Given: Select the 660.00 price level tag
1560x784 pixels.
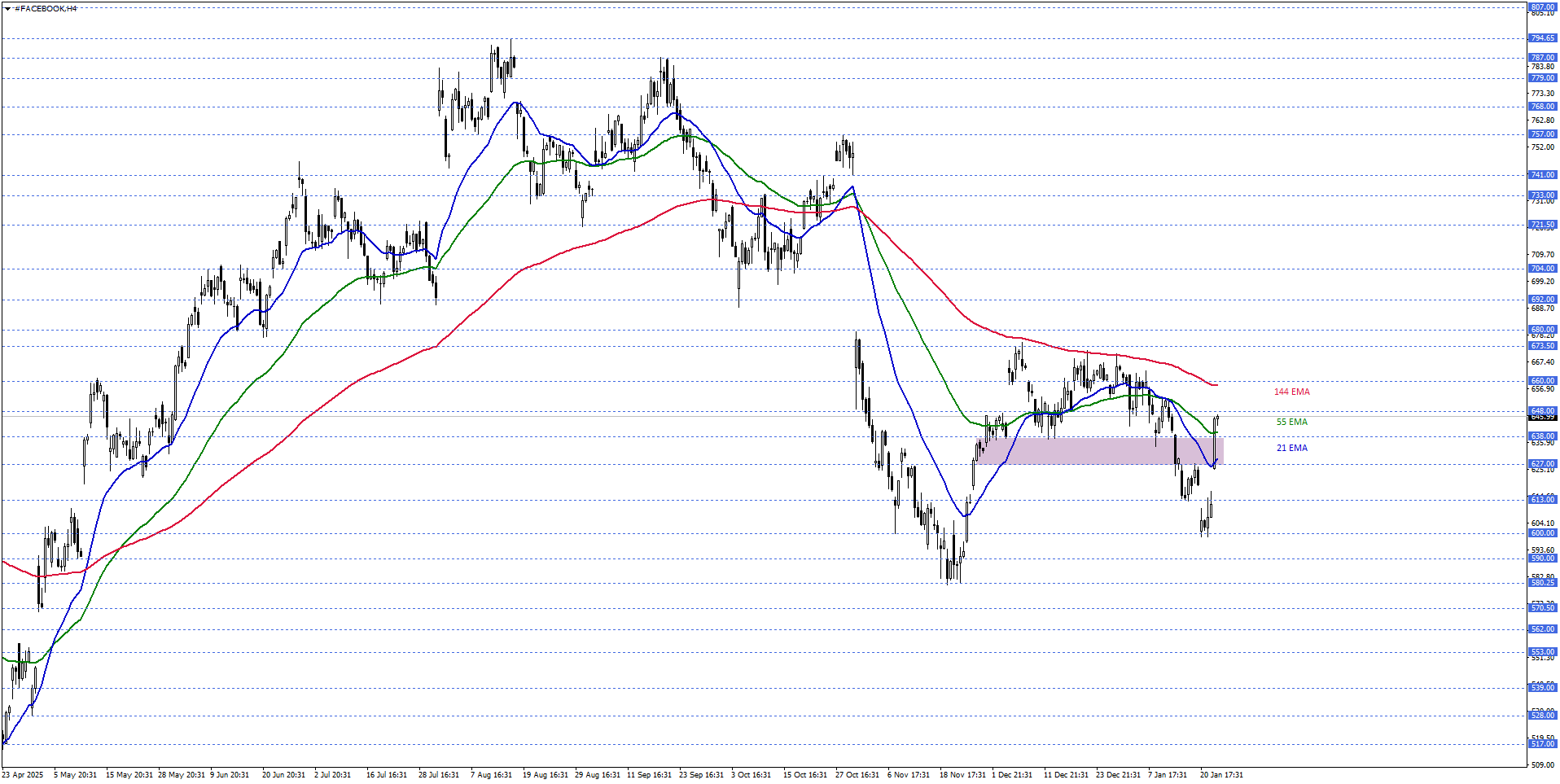Looking at the screenshot, I should point(1542,381).
